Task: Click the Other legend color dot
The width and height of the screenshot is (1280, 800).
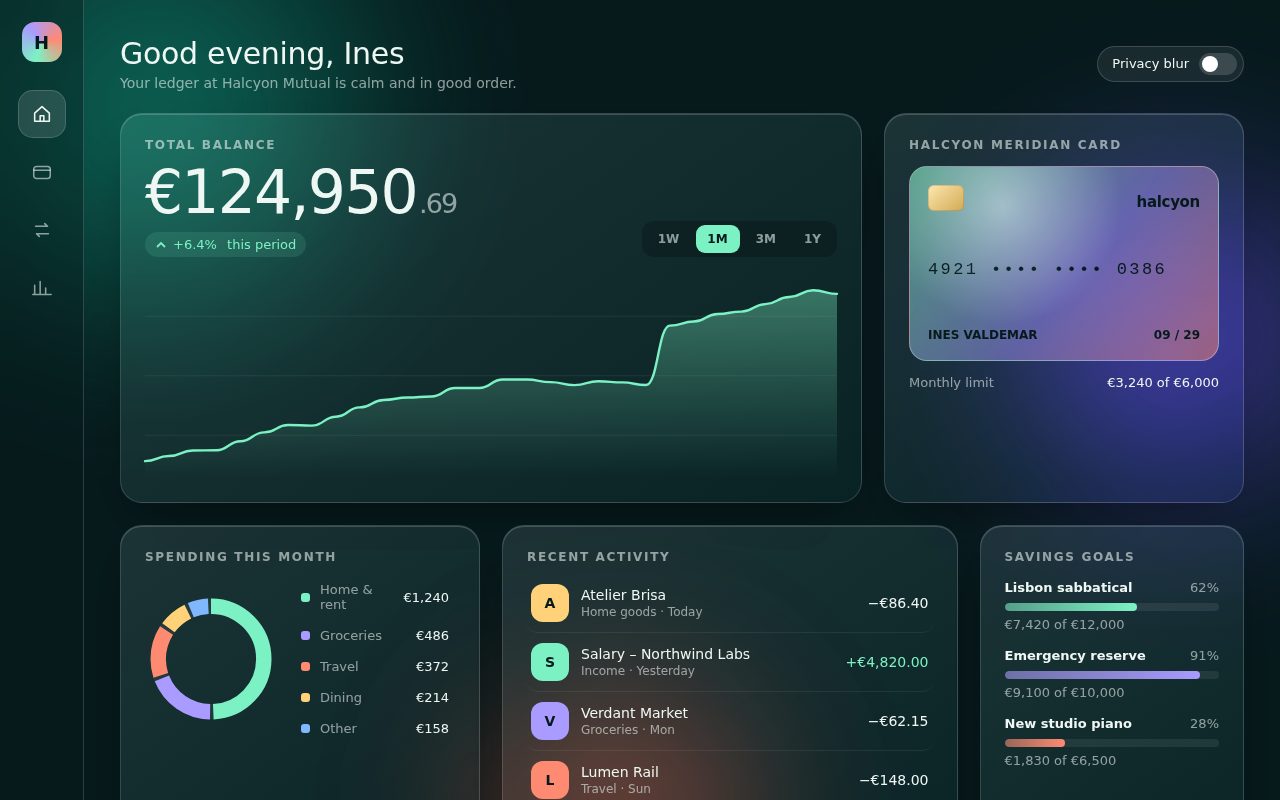Action: tap(306, 729)
